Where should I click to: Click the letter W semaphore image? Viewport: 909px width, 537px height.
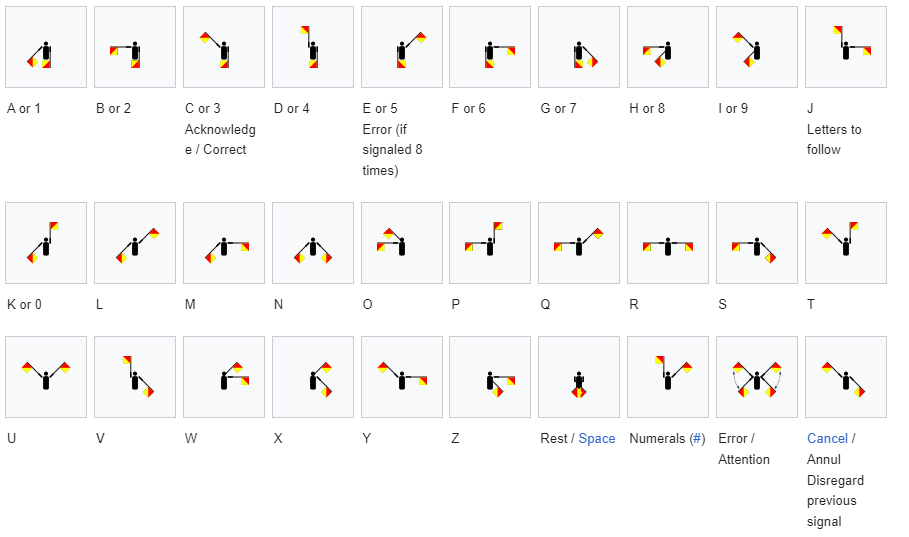coord(224,377)
